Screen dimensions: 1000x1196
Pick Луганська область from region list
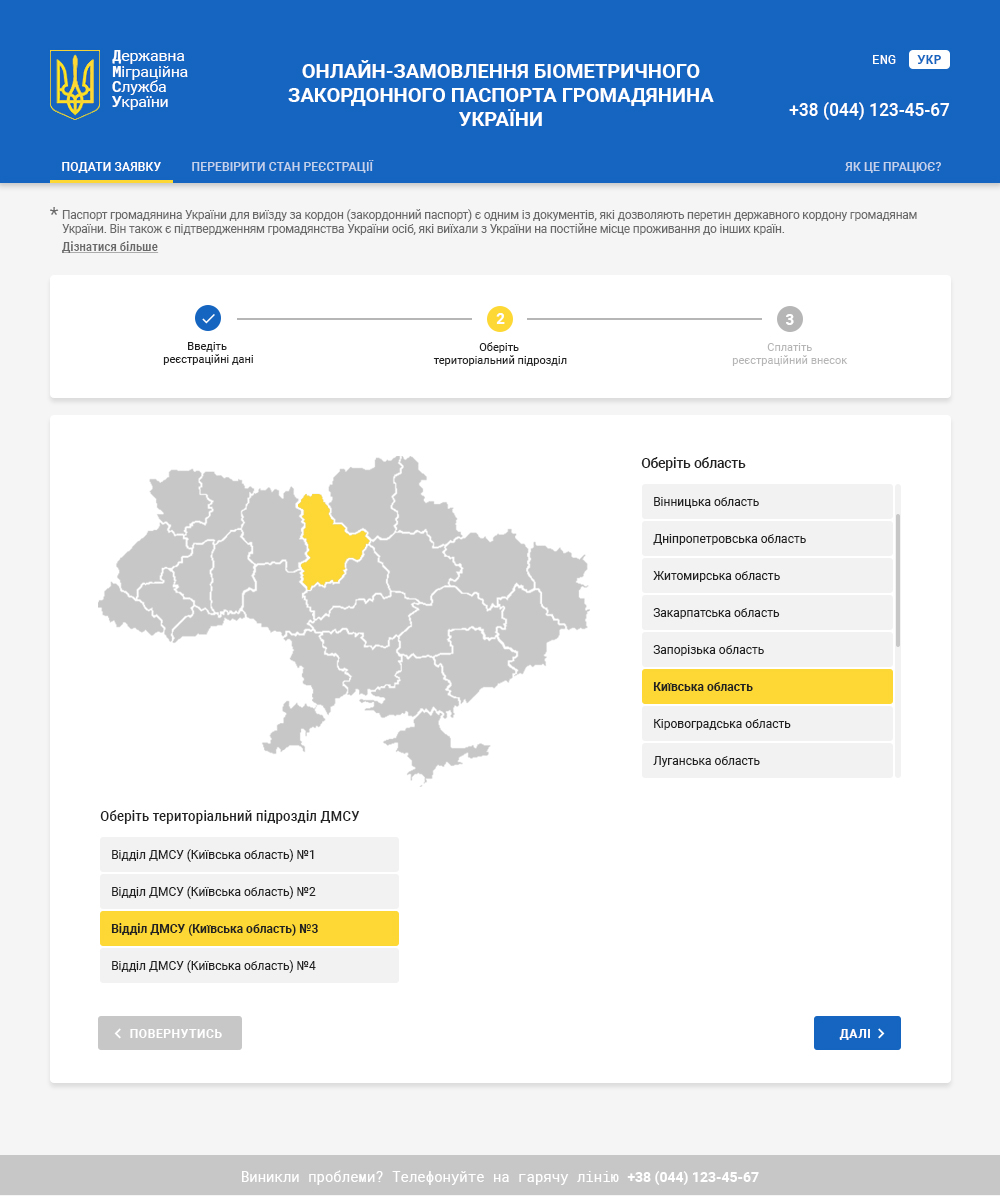tap(767, 761)
